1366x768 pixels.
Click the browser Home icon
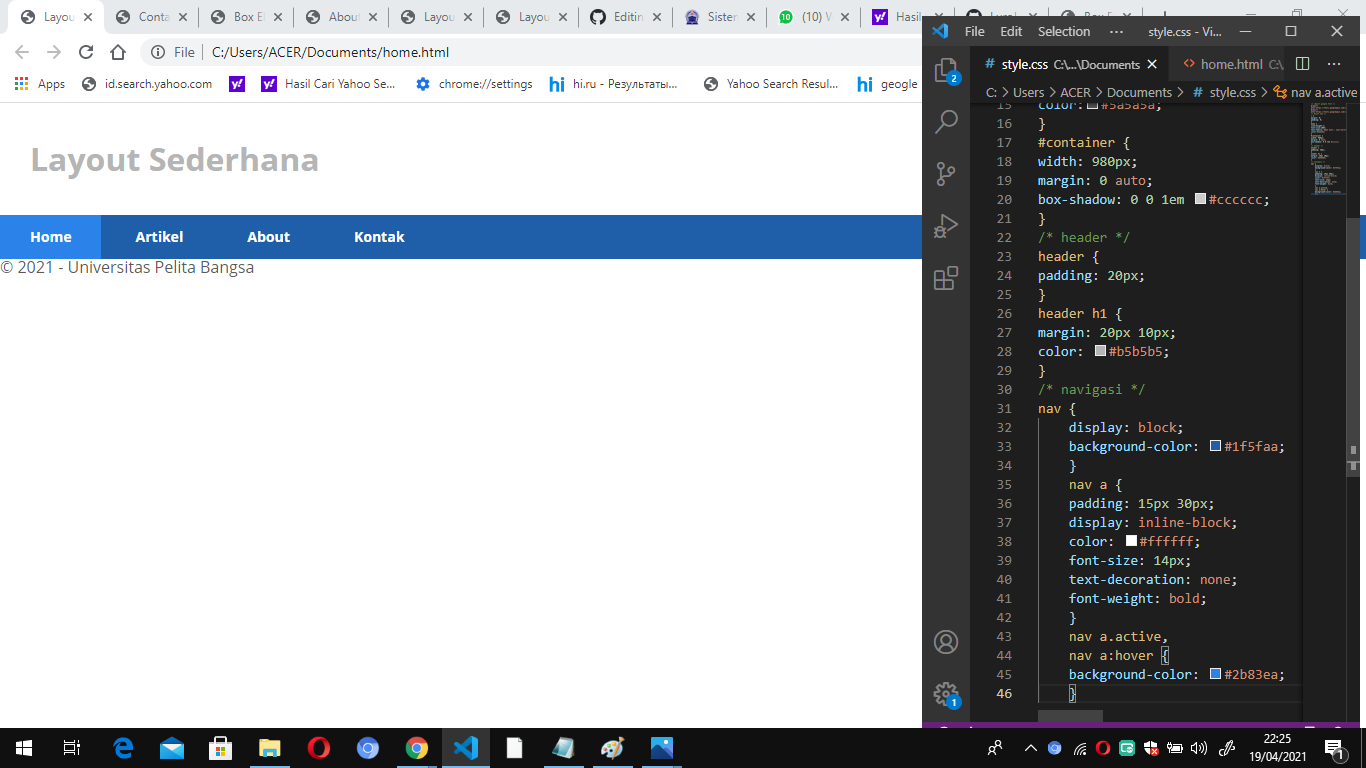[119, 51]
